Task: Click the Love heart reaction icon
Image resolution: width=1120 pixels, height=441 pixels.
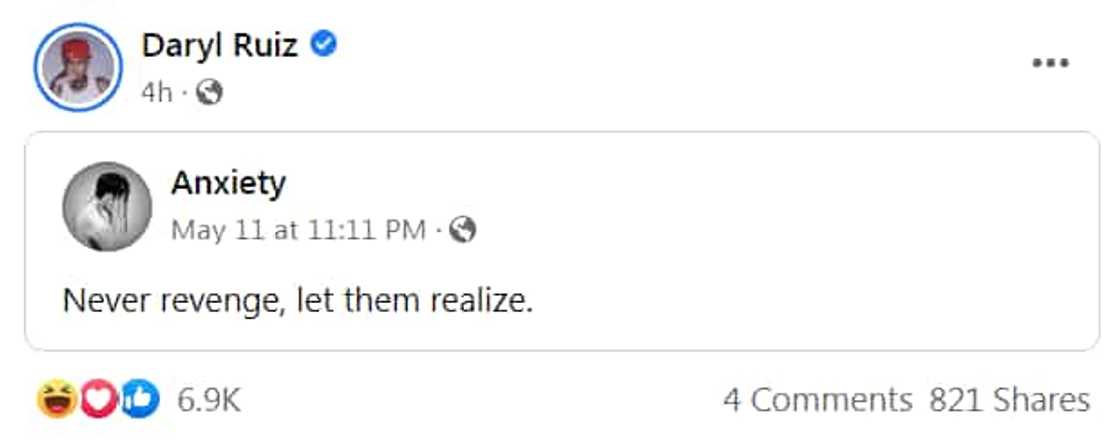Action: click(98, 400)
